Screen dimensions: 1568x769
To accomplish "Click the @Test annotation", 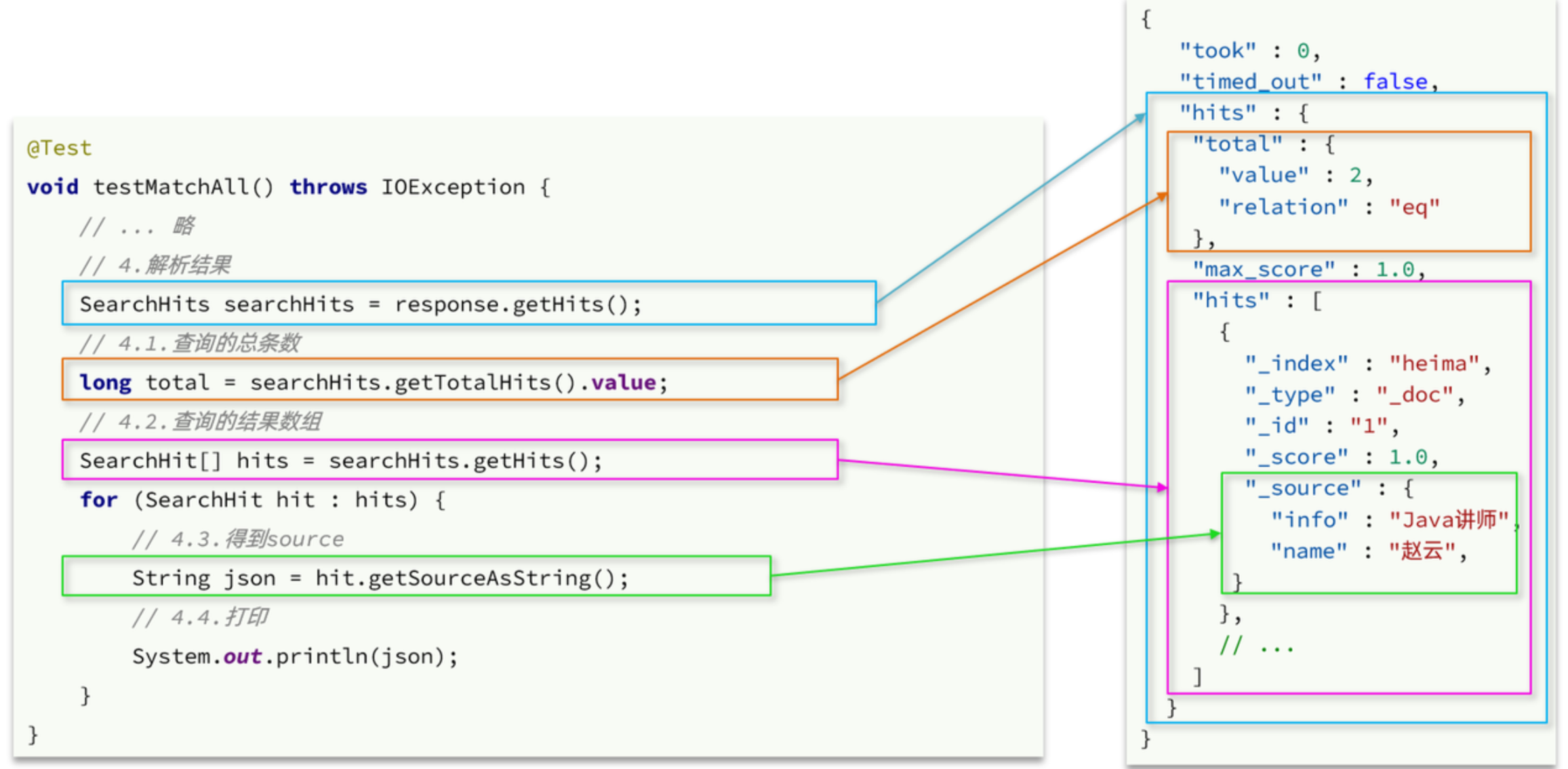I will coord(59,148).
